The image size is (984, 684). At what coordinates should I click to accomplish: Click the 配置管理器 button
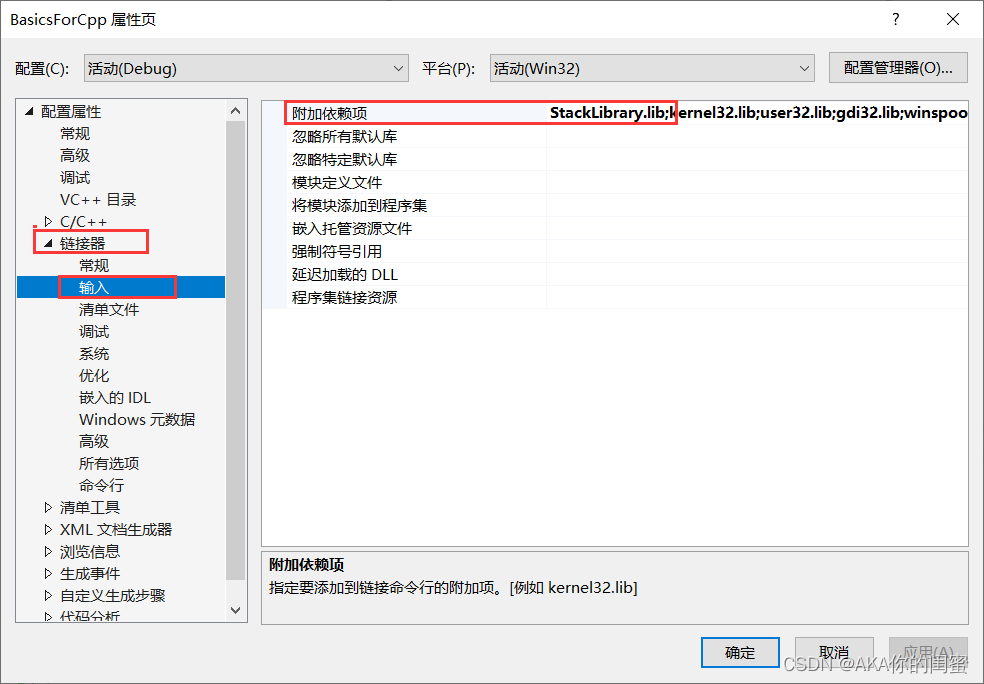tap(898, 68)
